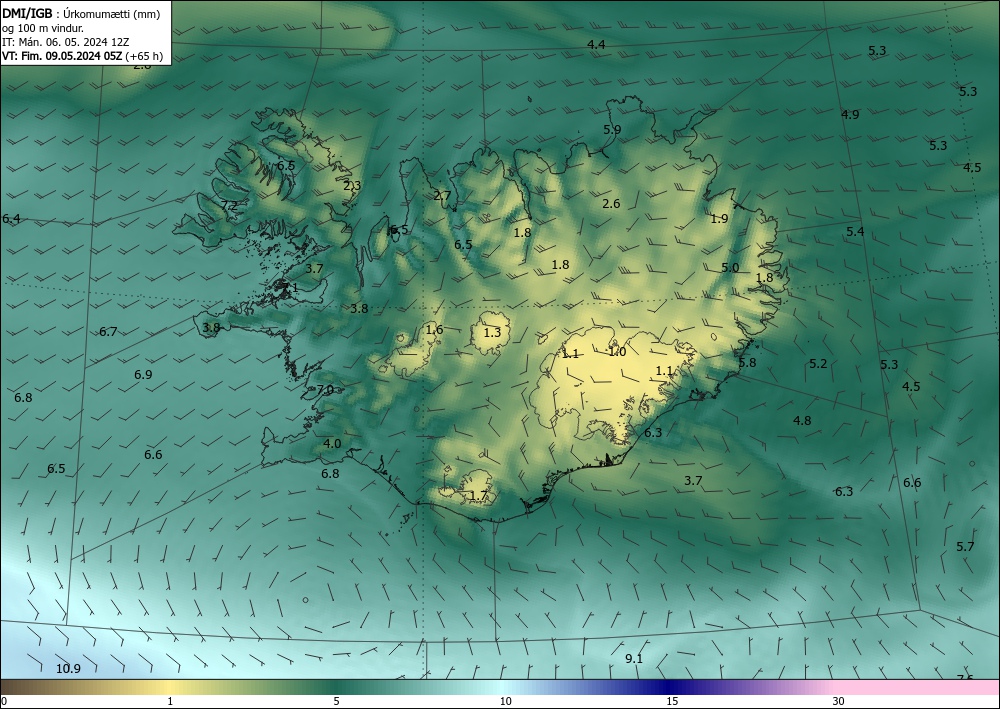
Task: Click the value "1.7" on Mýrdalsjökull glacier
Action: [478, 496]
